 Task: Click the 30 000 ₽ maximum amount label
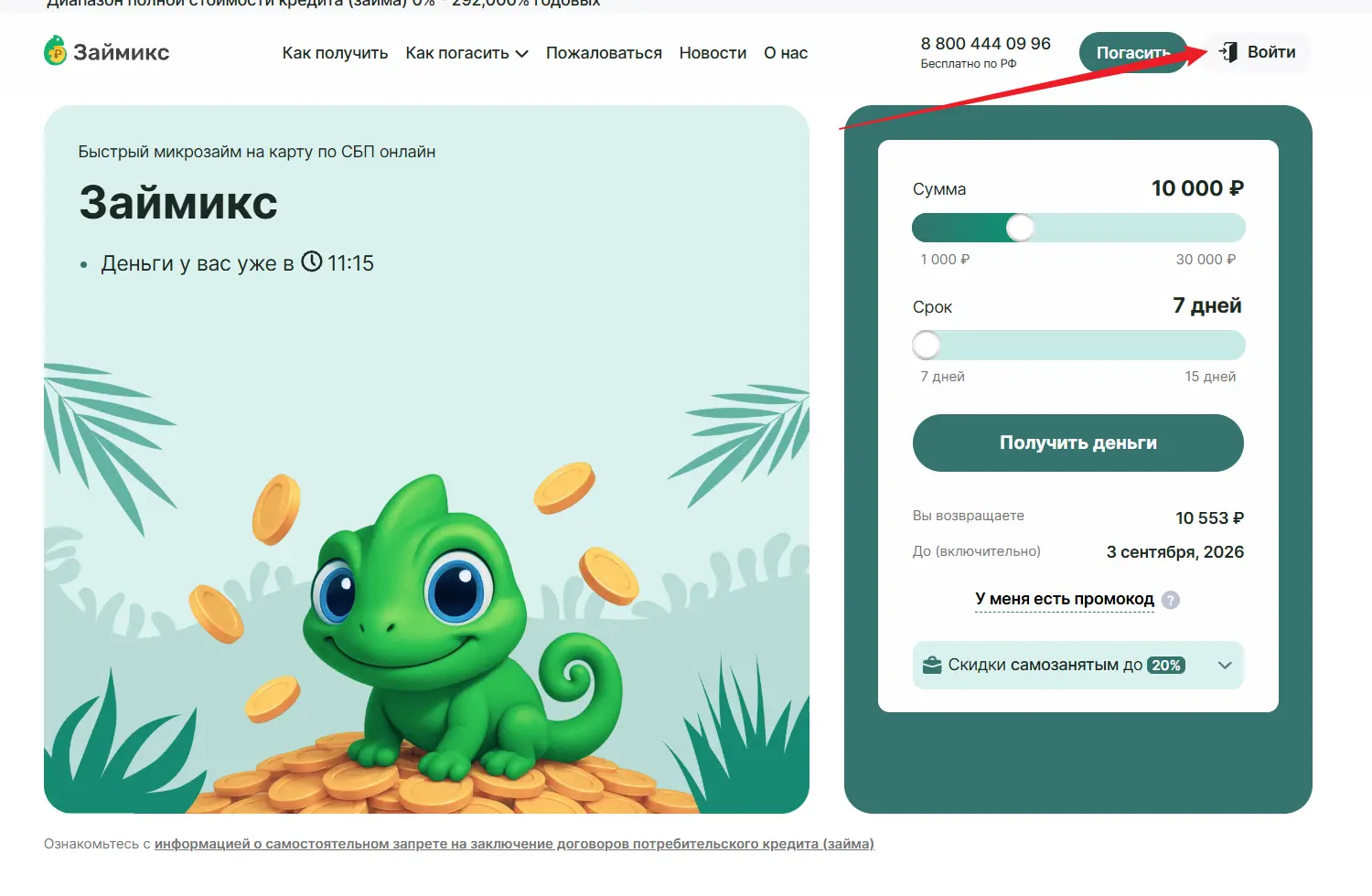pyautogui.click(x=1206, y=260)
